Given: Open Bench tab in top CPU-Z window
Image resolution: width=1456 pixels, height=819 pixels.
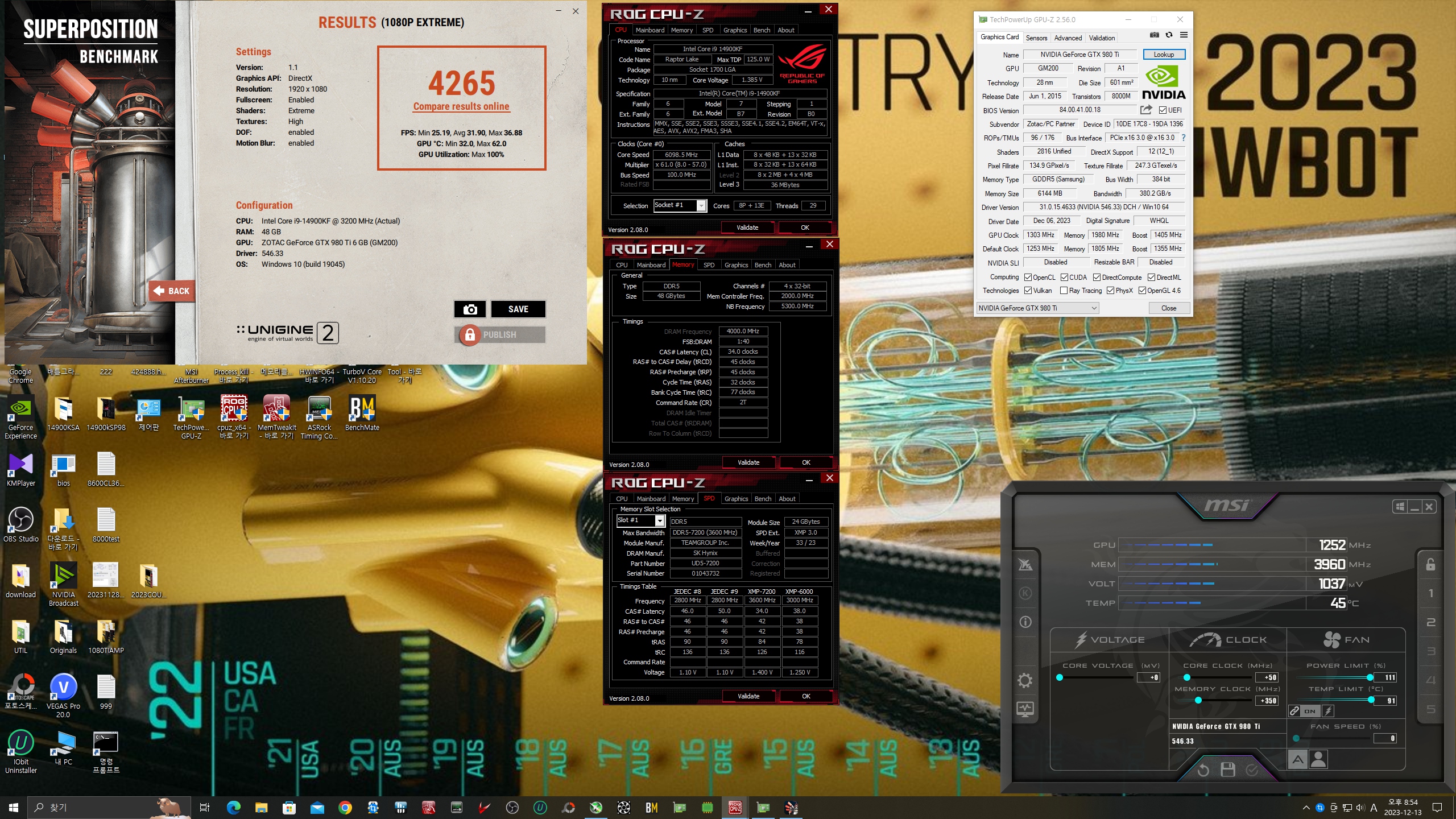Looking at the screenshot, I should [x=762, y=30].
